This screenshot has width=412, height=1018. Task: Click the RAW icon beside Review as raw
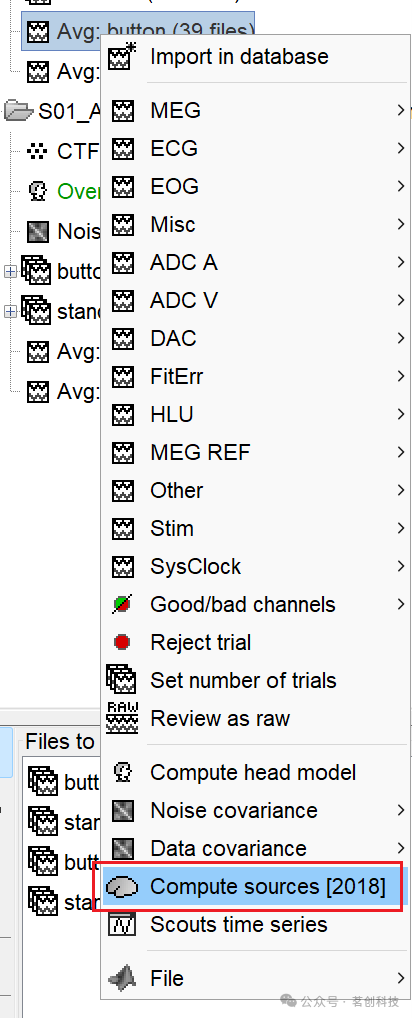coord(122,718)
